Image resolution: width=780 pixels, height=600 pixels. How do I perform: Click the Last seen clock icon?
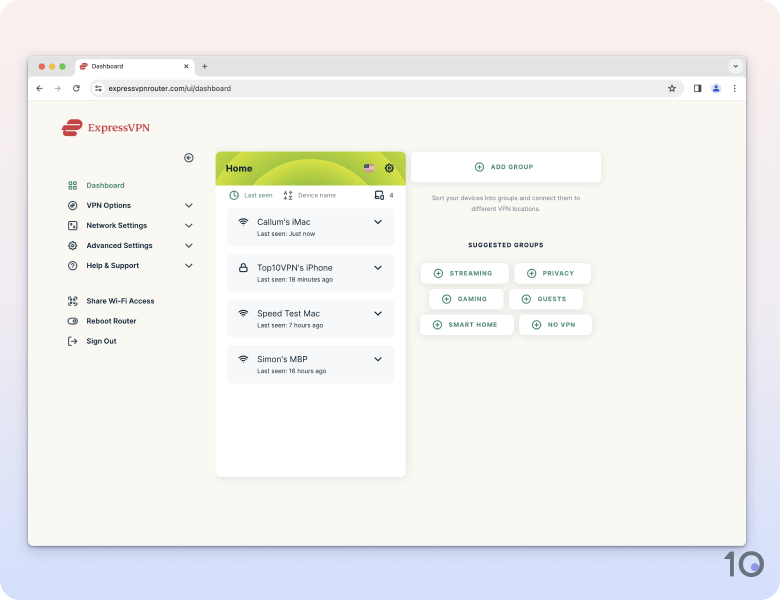click(234, 196)
